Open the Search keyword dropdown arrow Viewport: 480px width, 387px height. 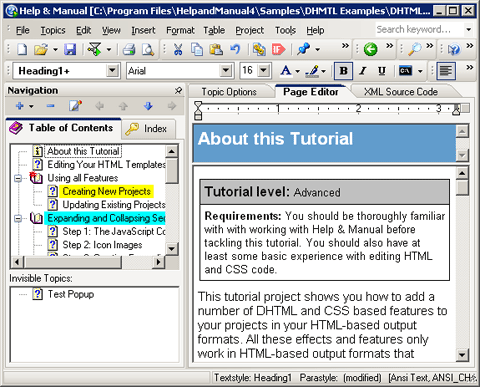pos(468,29)
